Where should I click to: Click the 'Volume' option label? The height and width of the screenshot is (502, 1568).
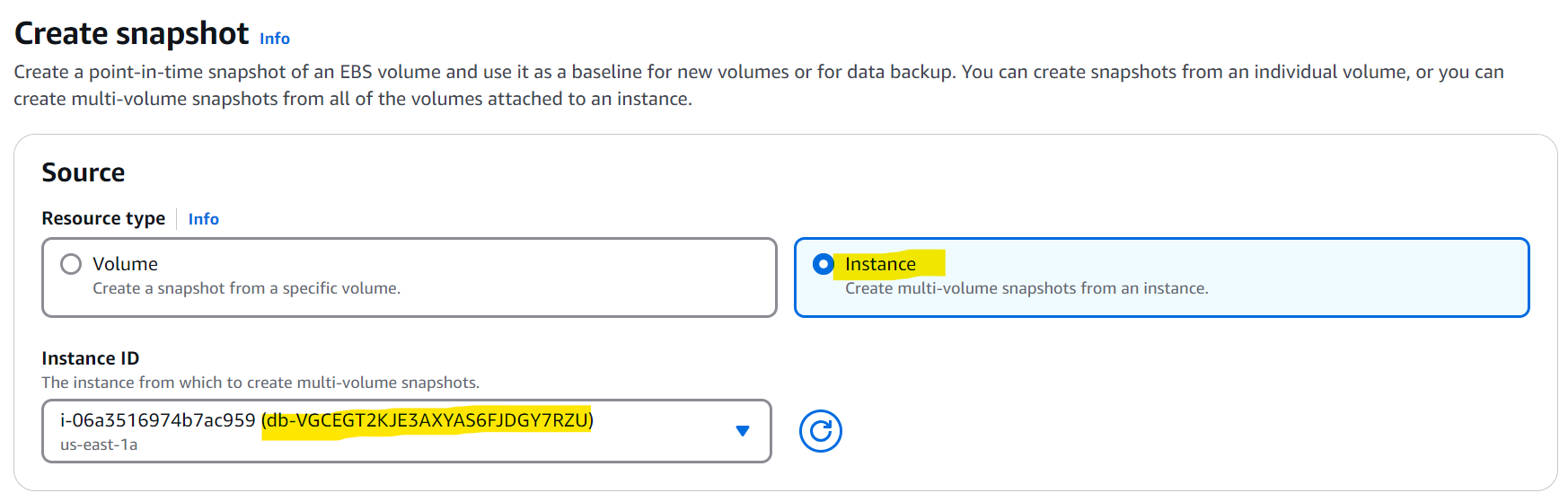(125, 264)
